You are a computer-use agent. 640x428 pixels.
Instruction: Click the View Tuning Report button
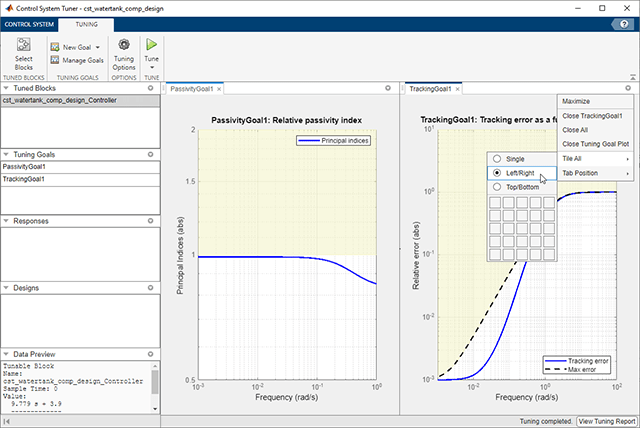[606, 421]
